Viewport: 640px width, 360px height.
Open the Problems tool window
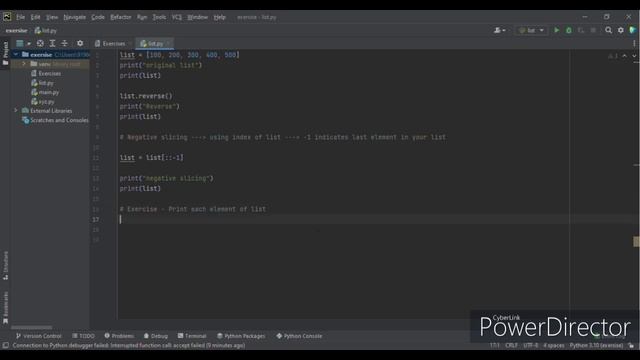click(x=119, y=336)
